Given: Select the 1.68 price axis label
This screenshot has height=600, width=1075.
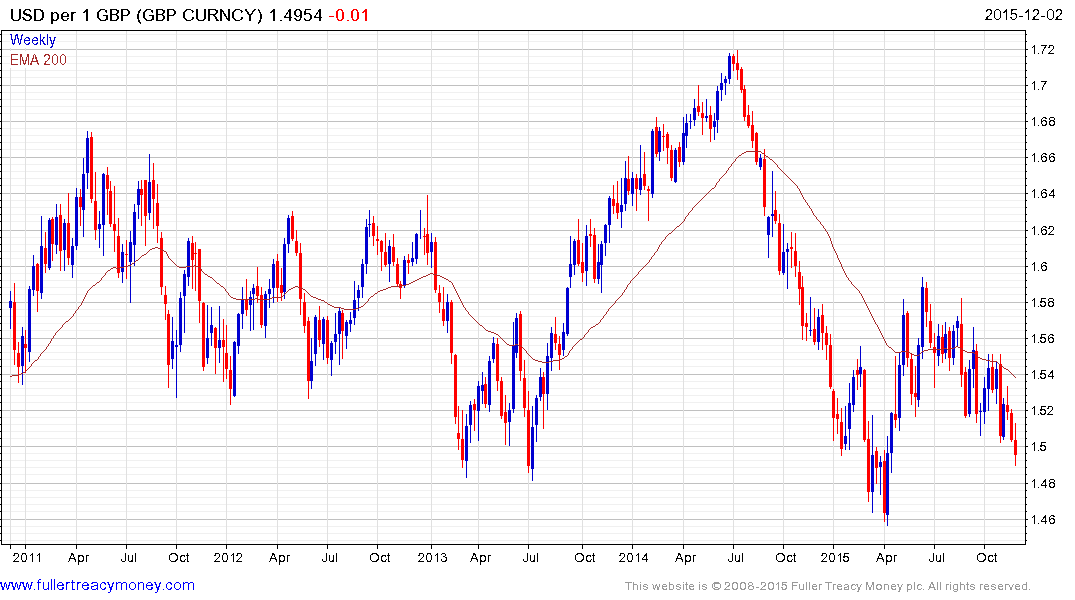Looking at the screenshot, I should point(1043,122).
